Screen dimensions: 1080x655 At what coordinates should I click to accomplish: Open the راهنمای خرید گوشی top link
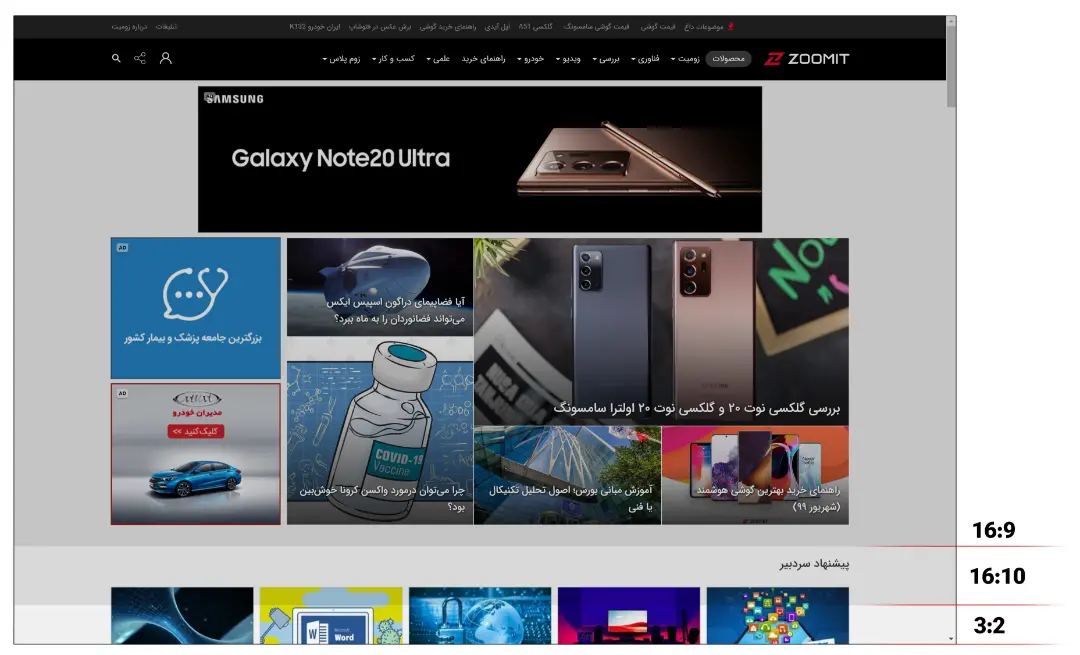448,27
